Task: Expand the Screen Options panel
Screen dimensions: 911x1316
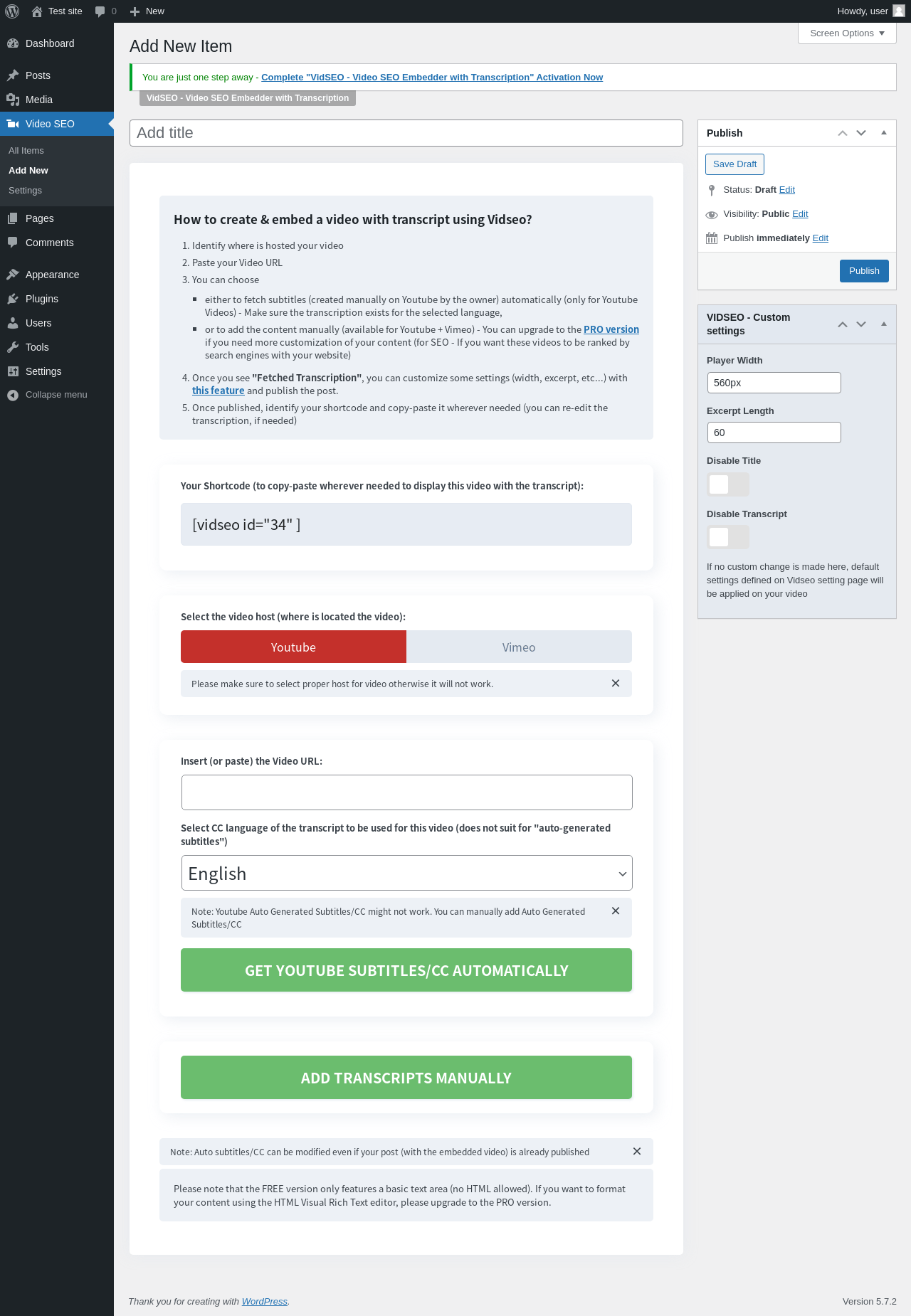Action: pyautogui.click(x=847, y=33)
